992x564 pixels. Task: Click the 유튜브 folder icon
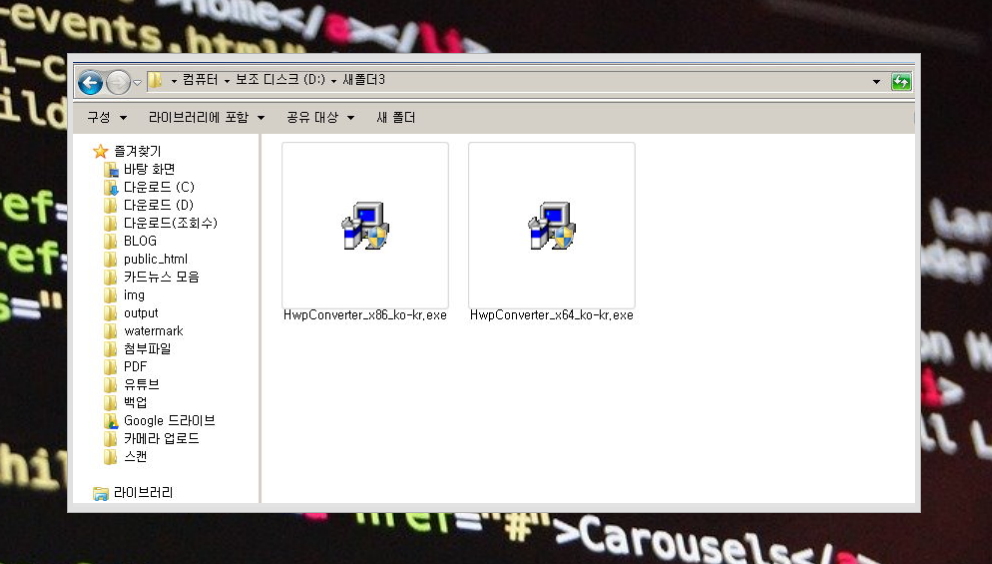pos(111,384)
